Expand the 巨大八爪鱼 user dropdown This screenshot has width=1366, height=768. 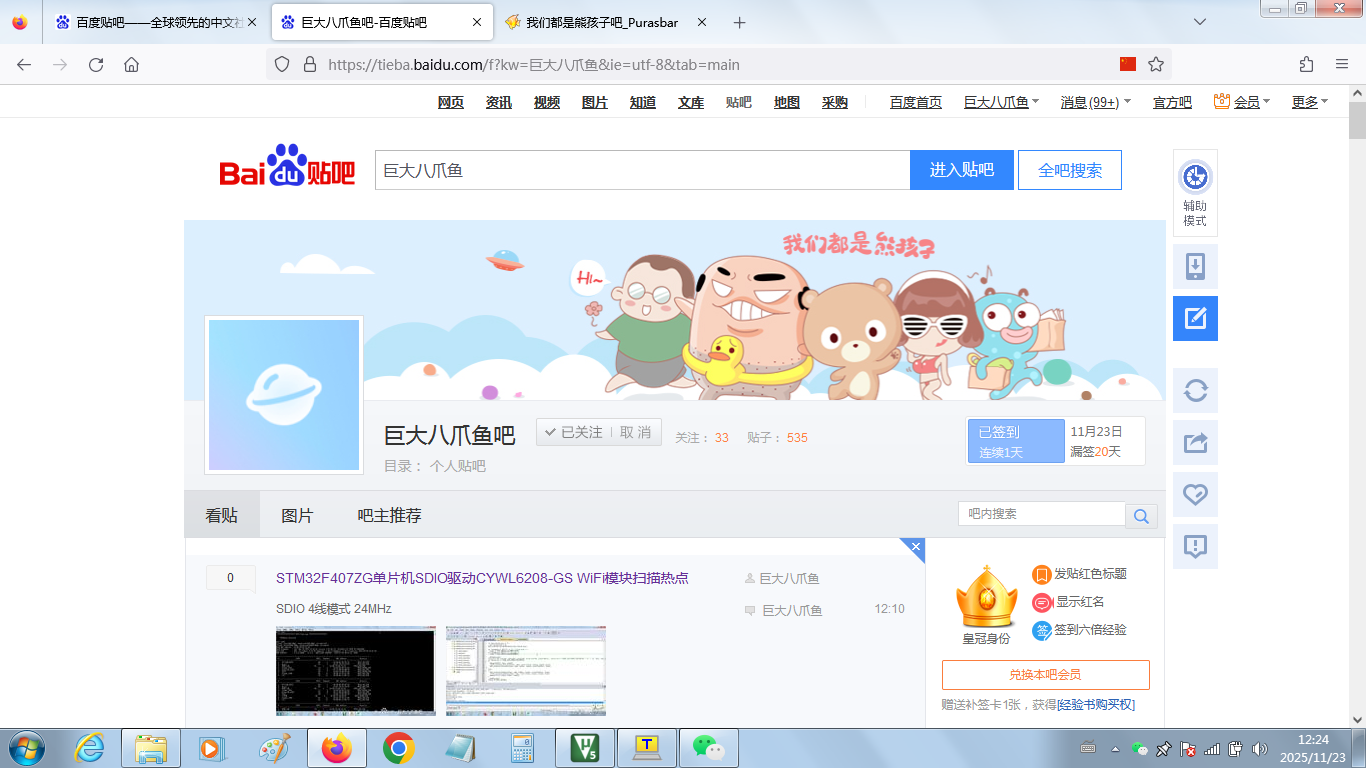[1001, 102]
